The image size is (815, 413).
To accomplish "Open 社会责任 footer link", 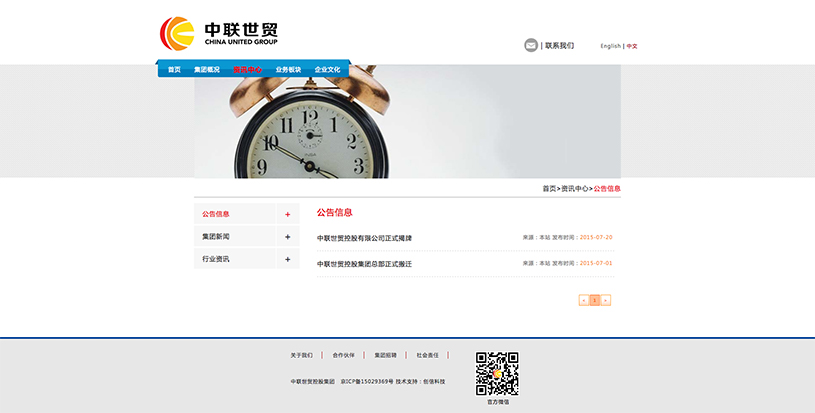I will pyautogui.click(x=427, y=355).
